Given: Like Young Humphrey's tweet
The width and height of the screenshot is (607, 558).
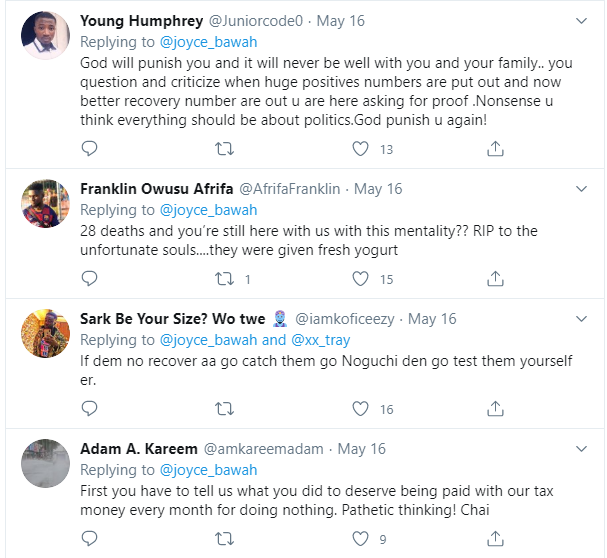Looking at the screenshot, I should [x=361, y=149].
